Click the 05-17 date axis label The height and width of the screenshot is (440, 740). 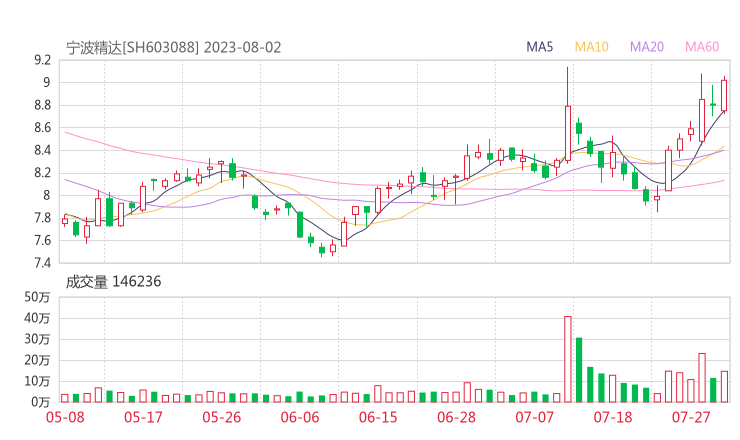143,417
